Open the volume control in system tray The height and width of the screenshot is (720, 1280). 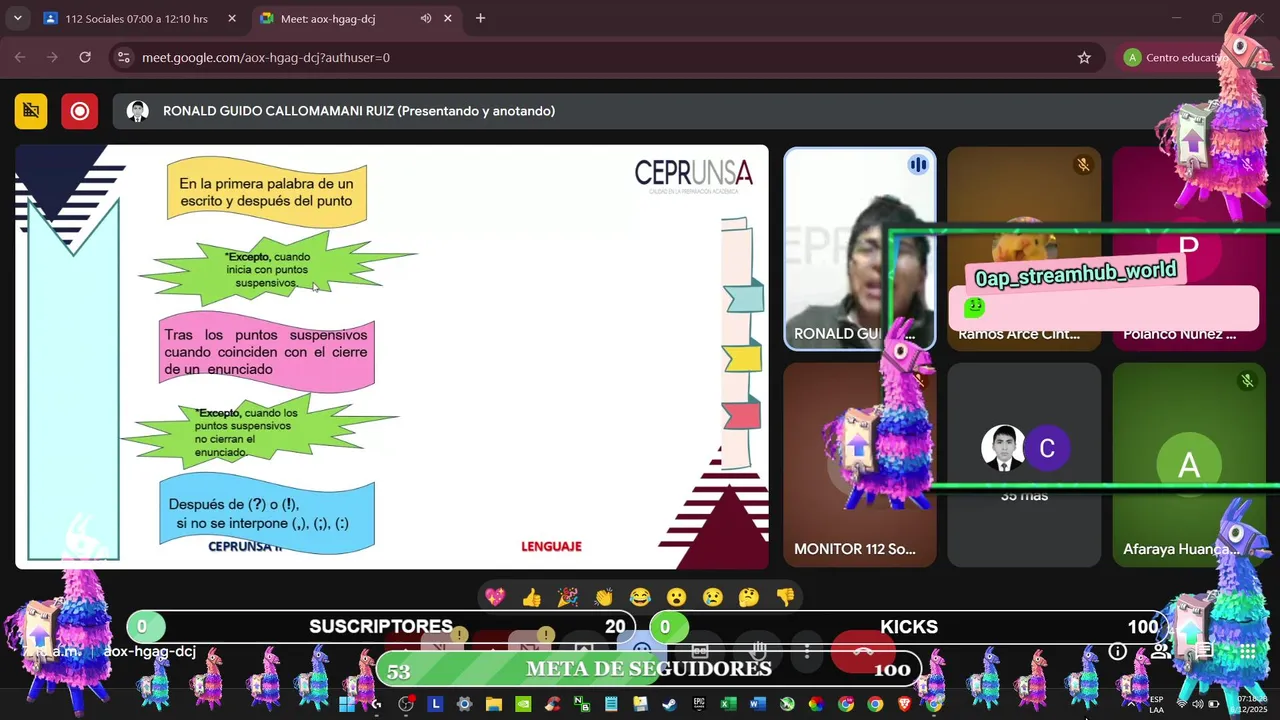[x=1197, y=704]
